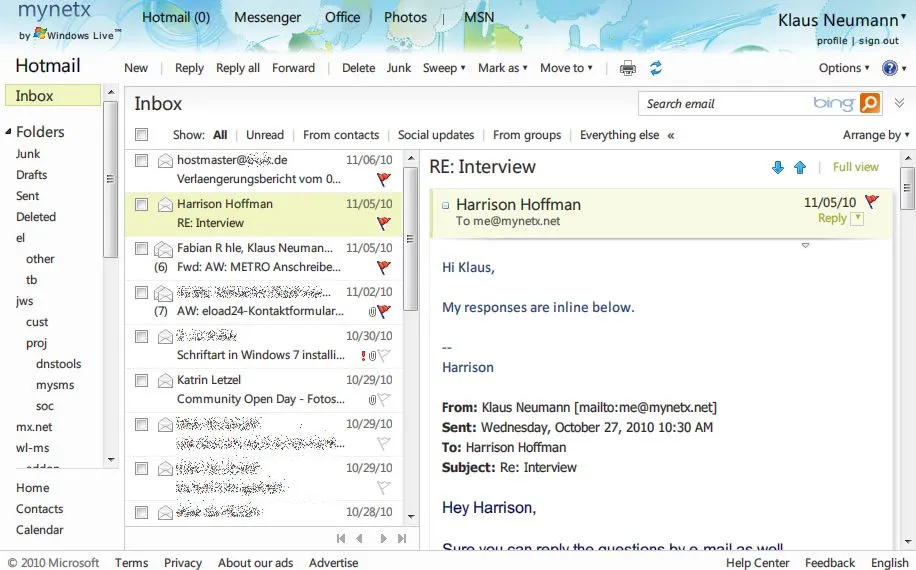Click the printer icon in the toolbar

click(x=627, y=68)
